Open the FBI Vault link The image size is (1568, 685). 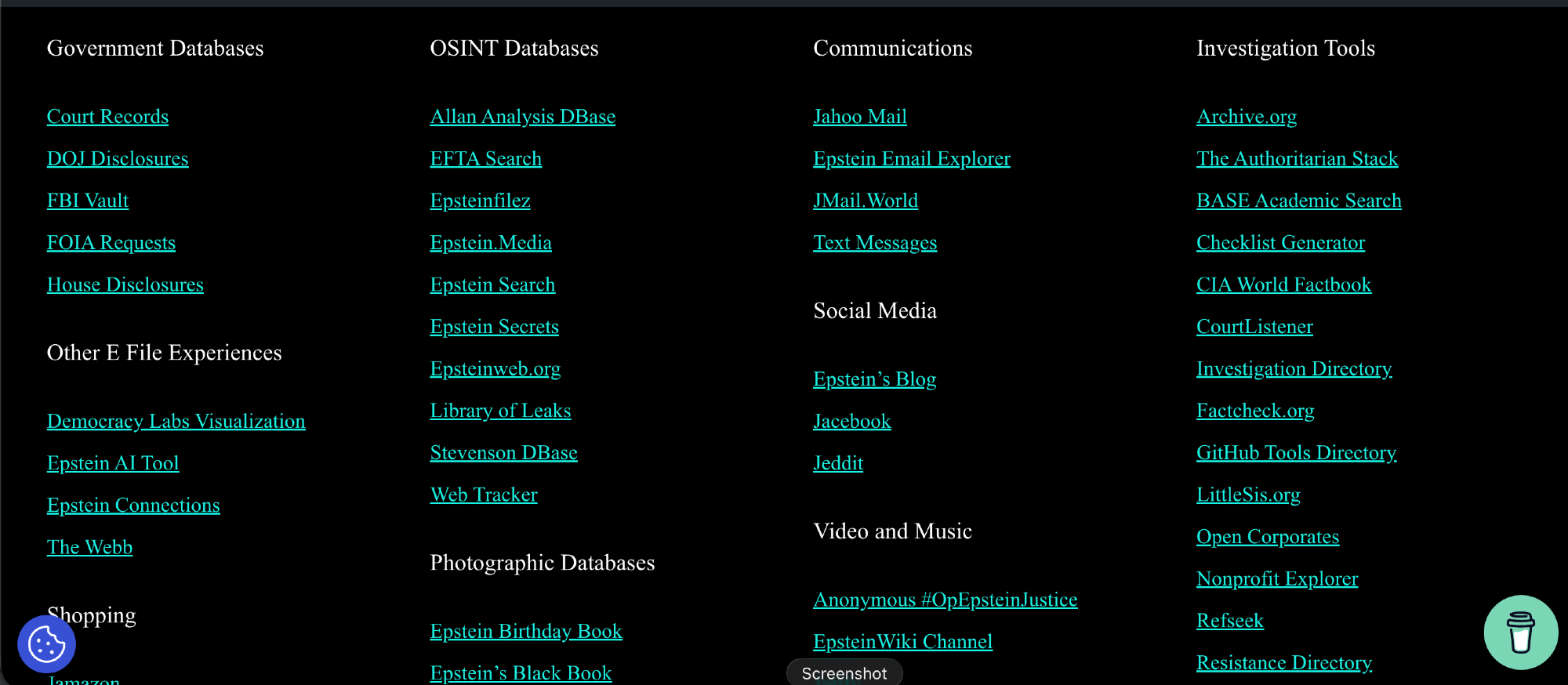pos(88,201)
